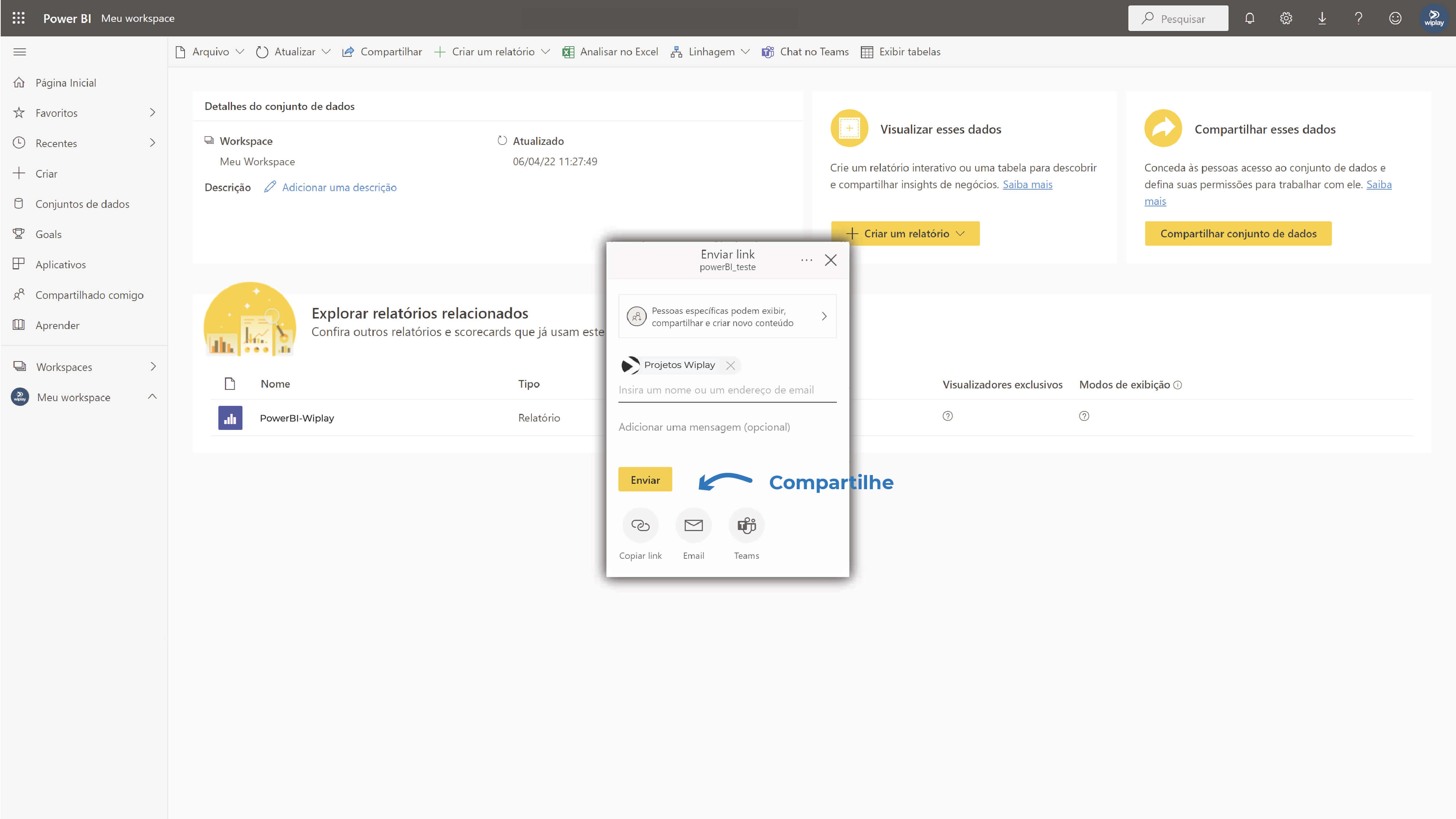Share via Email icon in dialog
Image resolution: width=1456 pixels, height=819 pixels.
(693, 526)
